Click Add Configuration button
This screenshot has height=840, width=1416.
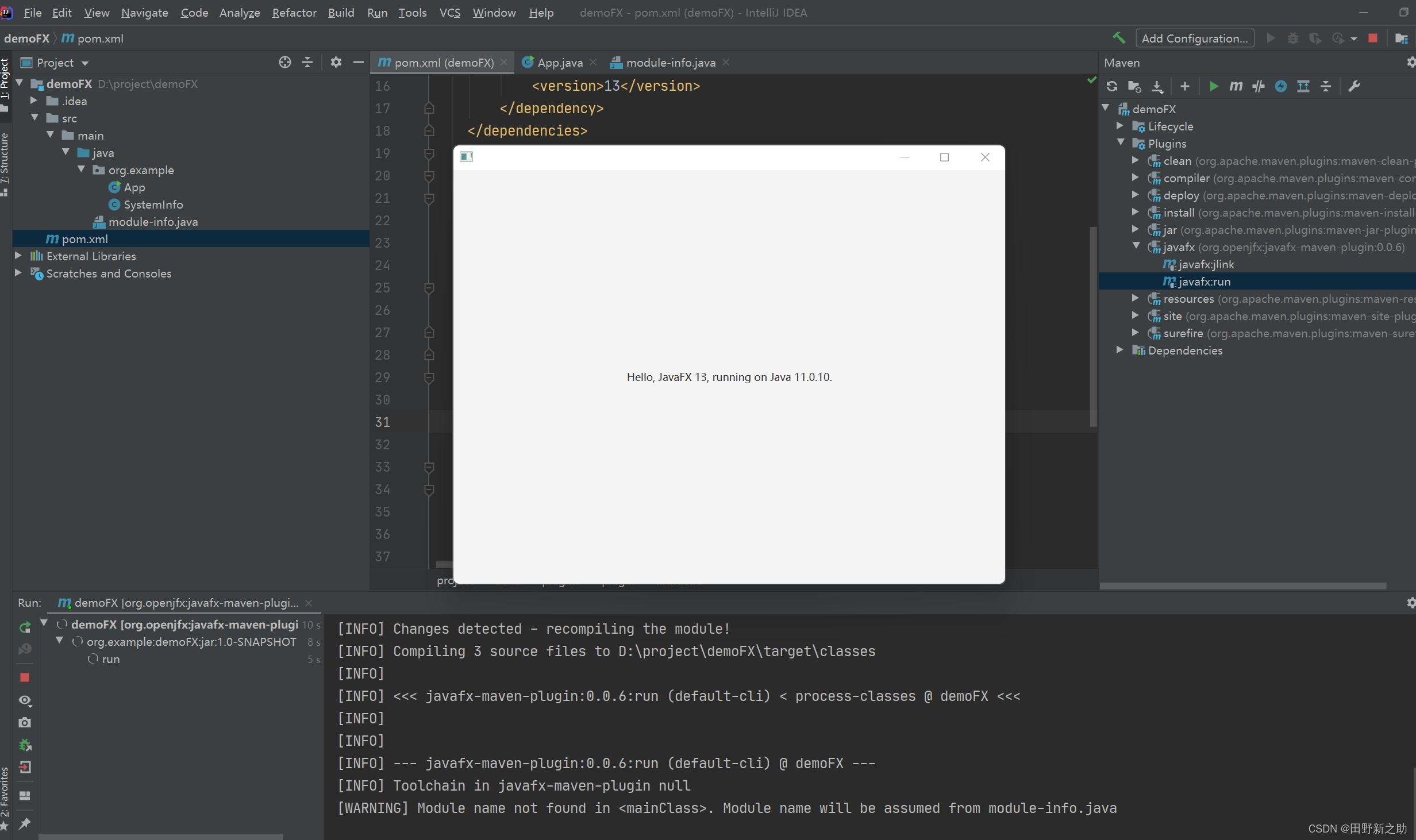click(x=1195, y=38)
